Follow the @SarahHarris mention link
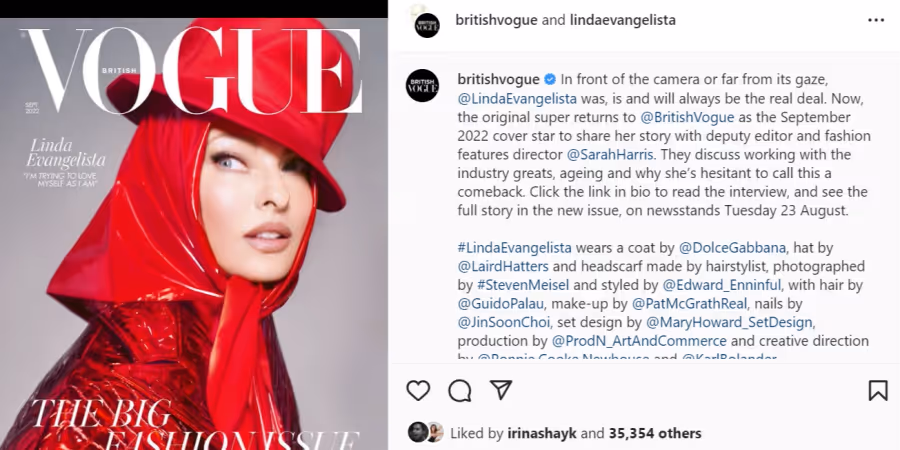Image resolution: width=900 pixels, height=450 pixels. [610, 154]
